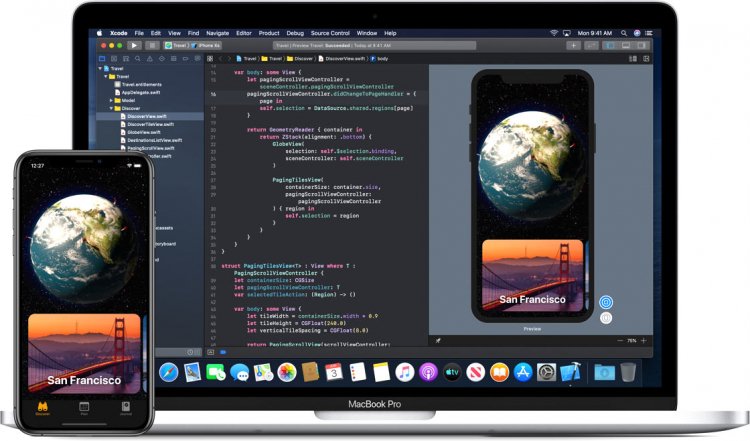Collapse the top-level Travel project
Screen dimensions: 750x441
point(100,68)
